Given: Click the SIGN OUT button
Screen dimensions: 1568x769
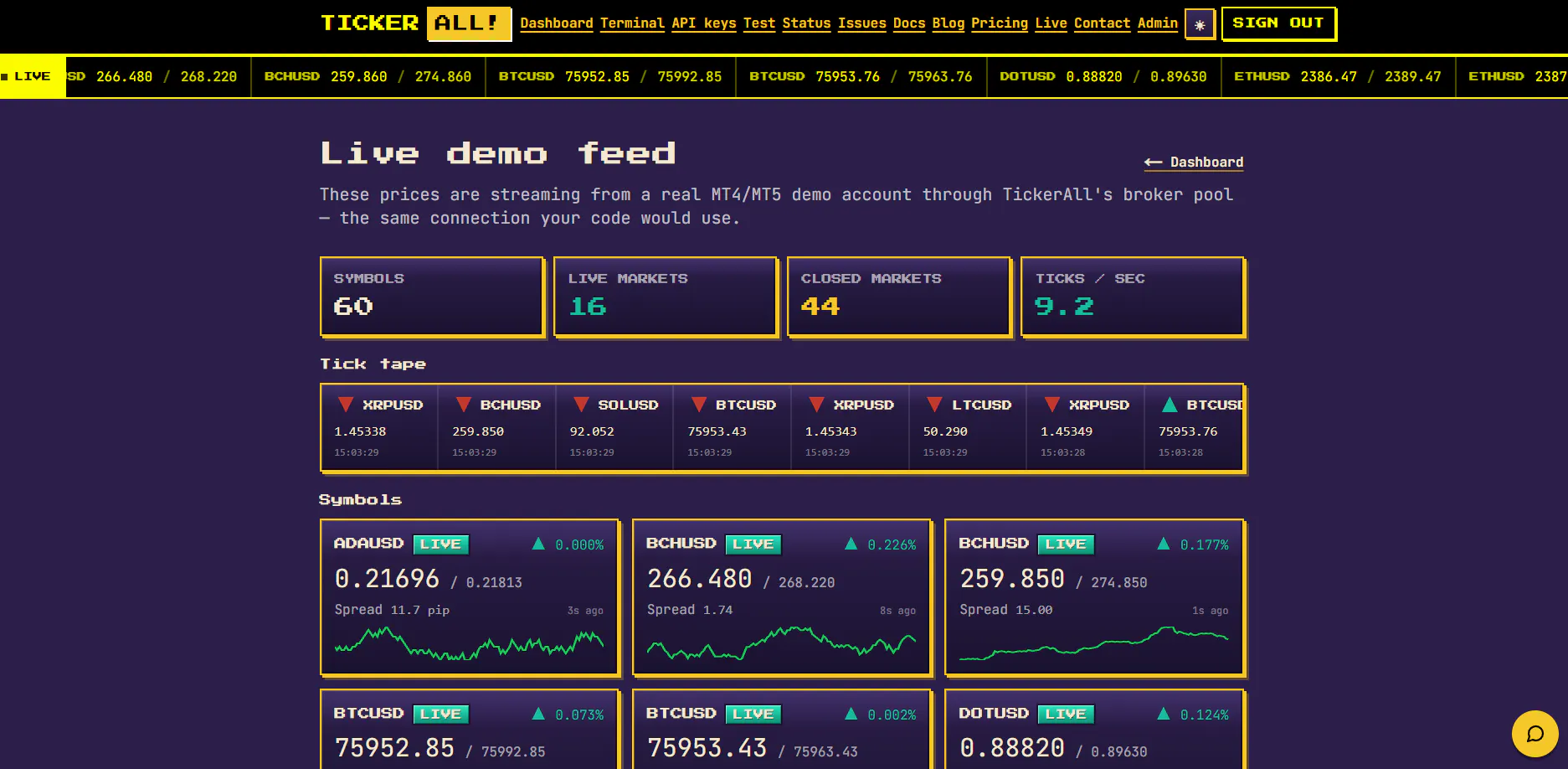Looking at the screenshot, I should [x=1278, y=23].
